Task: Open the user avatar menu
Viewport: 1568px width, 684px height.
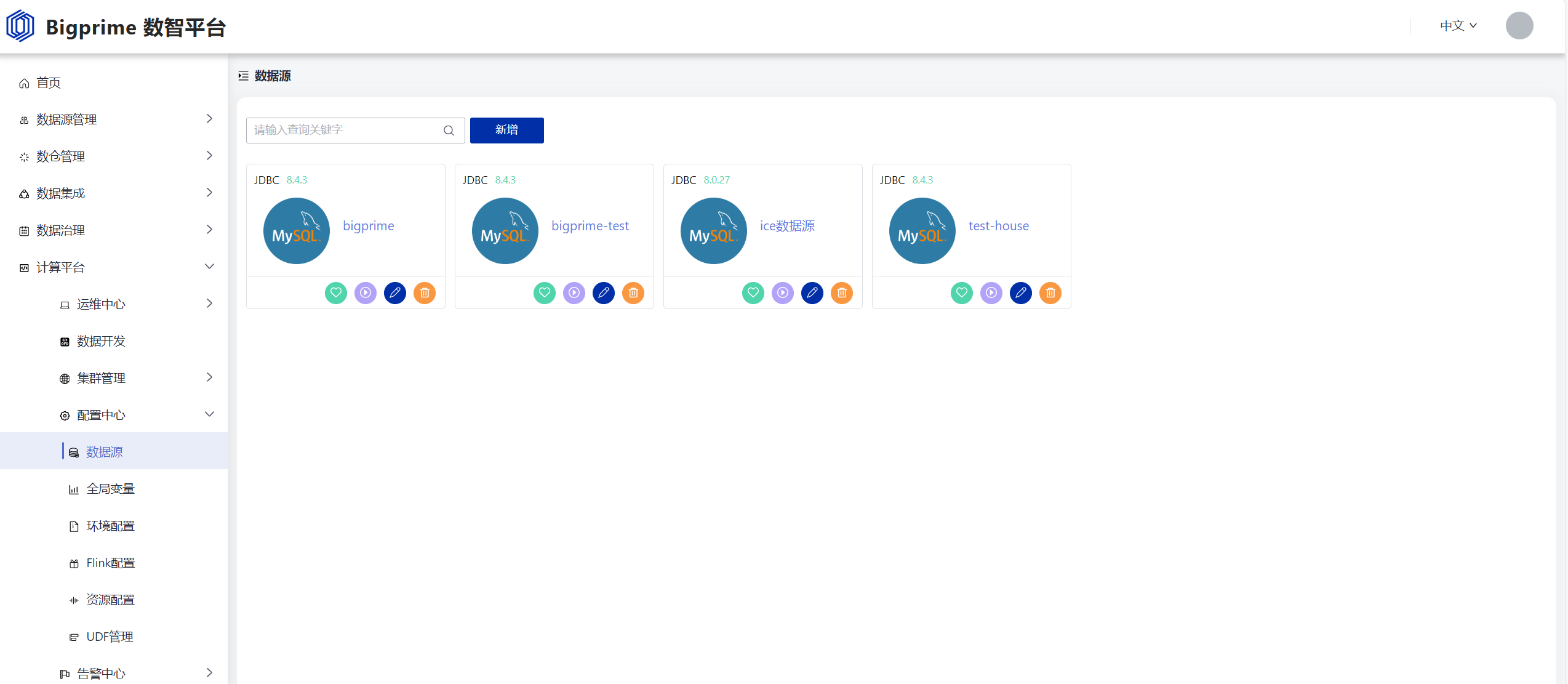Action: 1519,26
